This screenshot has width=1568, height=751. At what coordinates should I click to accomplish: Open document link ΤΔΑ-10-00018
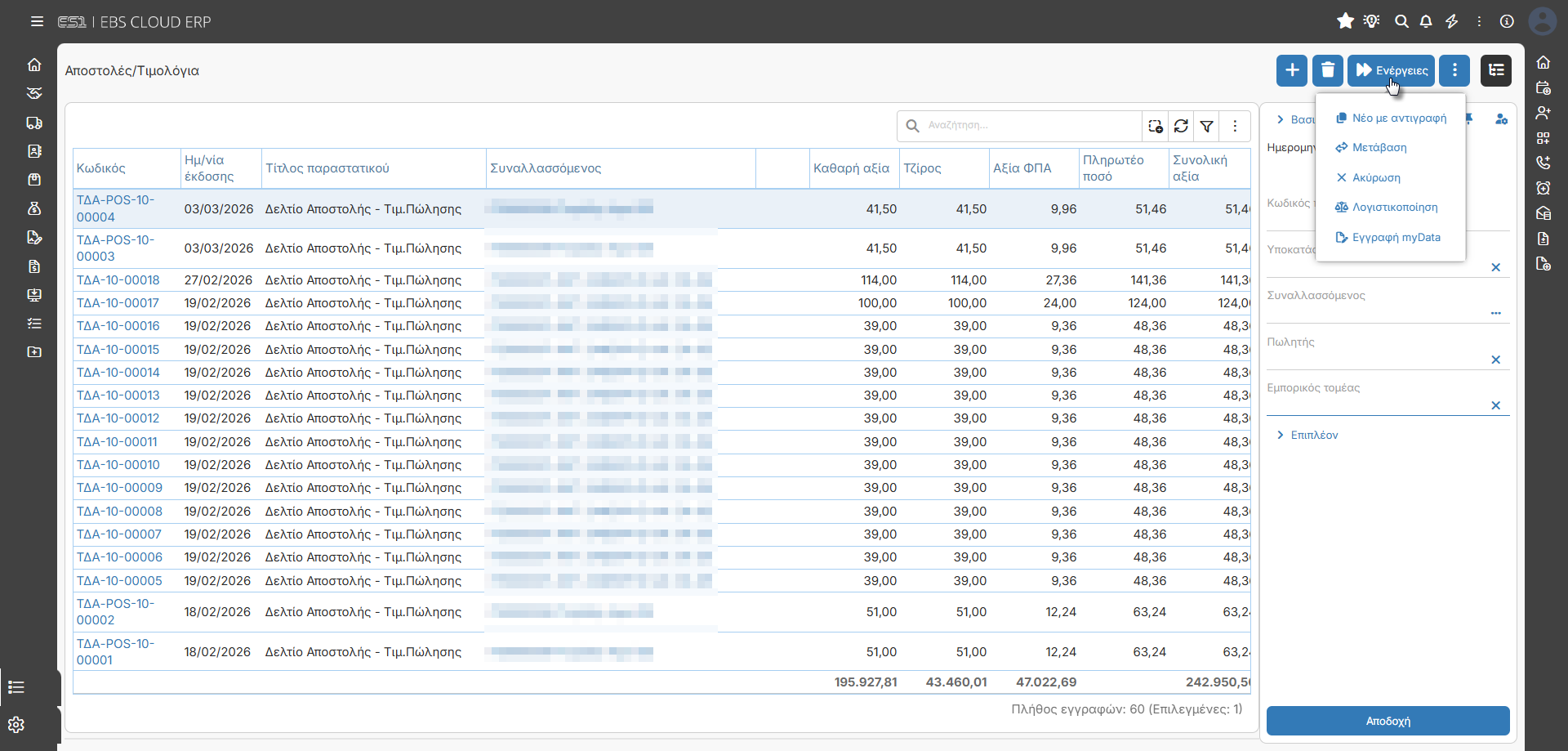(118, 280)
